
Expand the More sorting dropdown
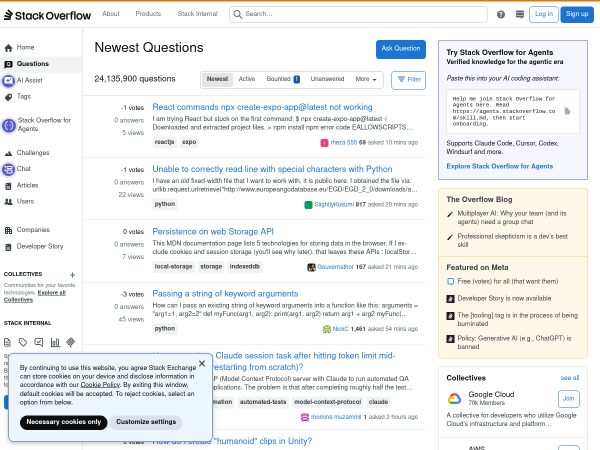366,79
